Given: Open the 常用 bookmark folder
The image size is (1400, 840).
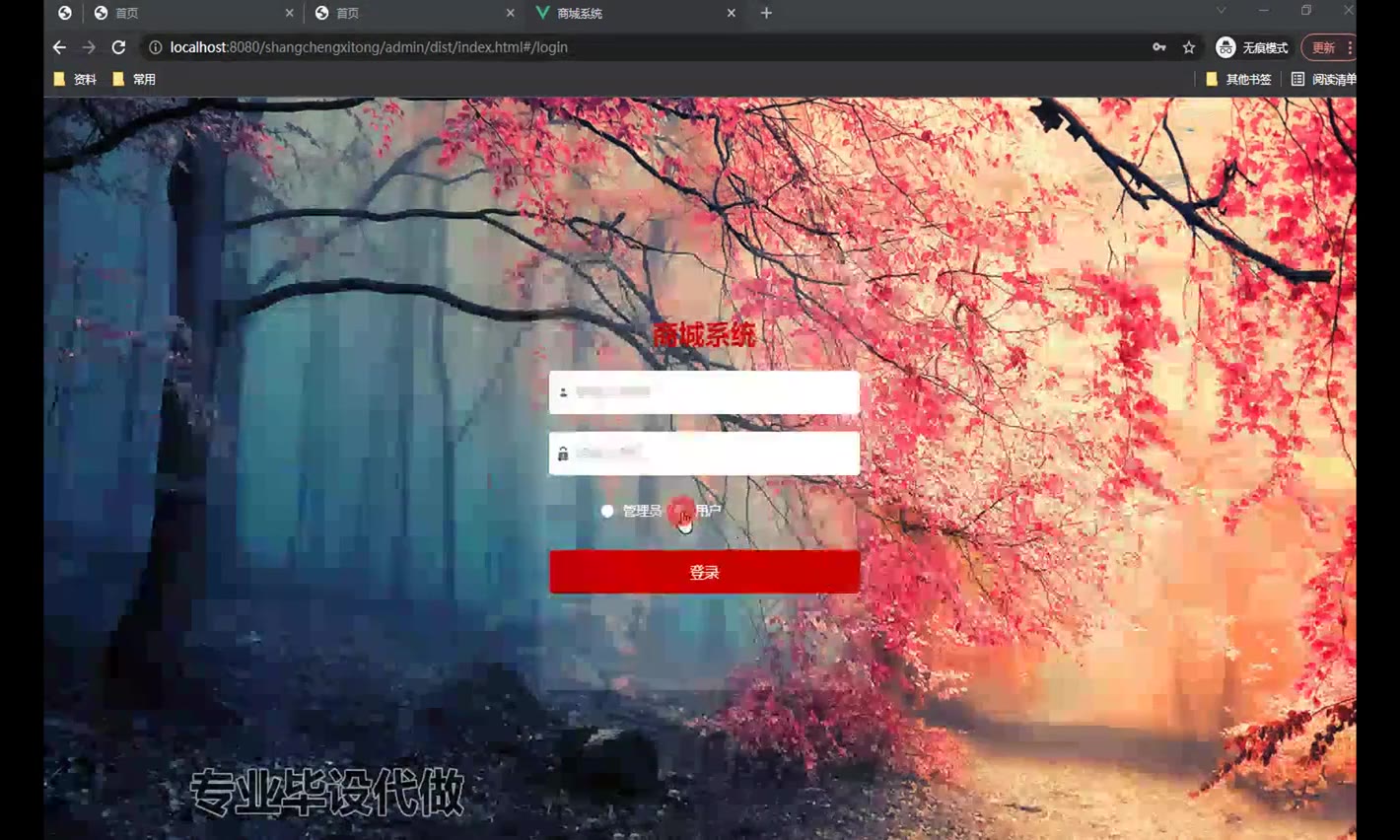Looking at the screenshot, I should 134,79.
